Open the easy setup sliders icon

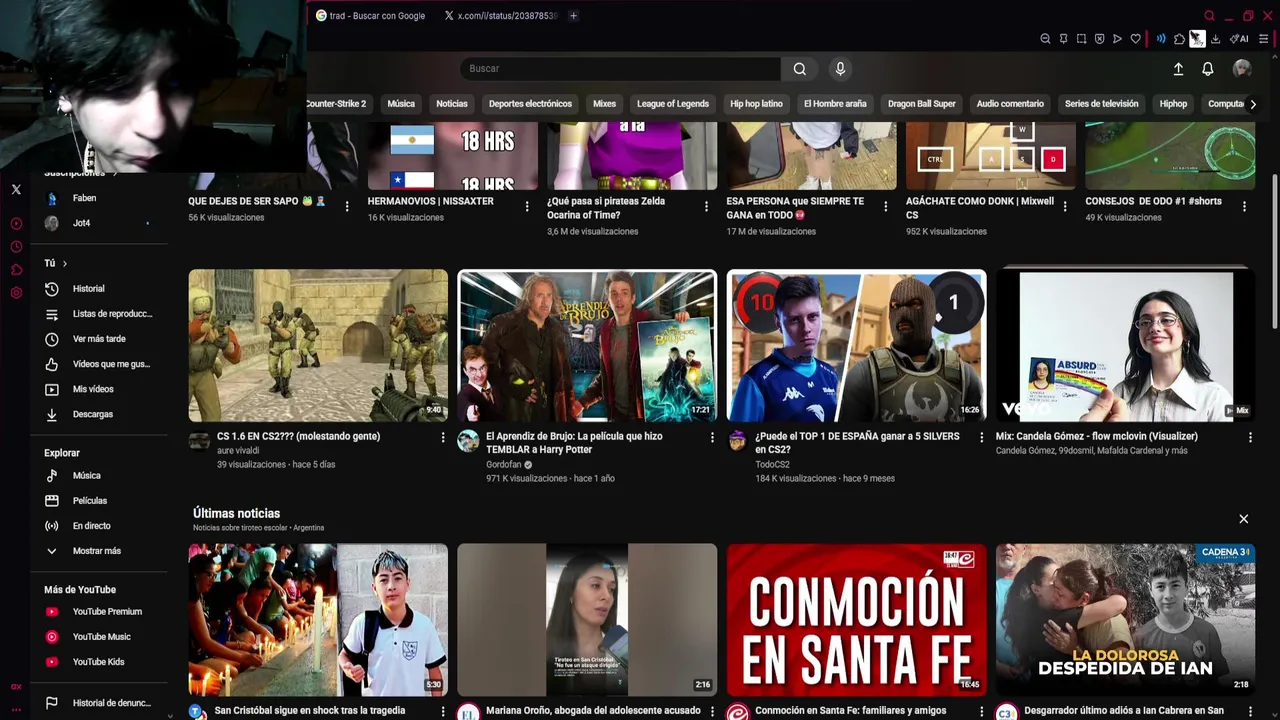[1263, 39]
